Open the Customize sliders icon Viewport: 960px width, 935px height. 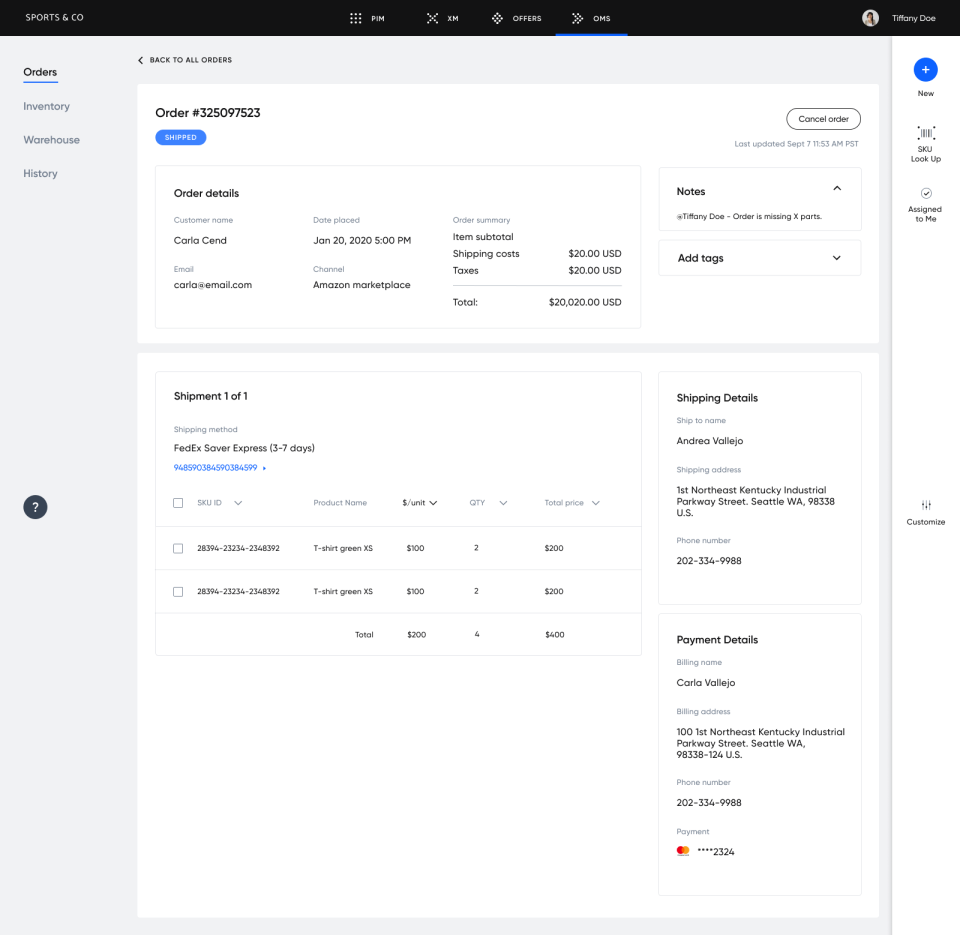(926, 505)
